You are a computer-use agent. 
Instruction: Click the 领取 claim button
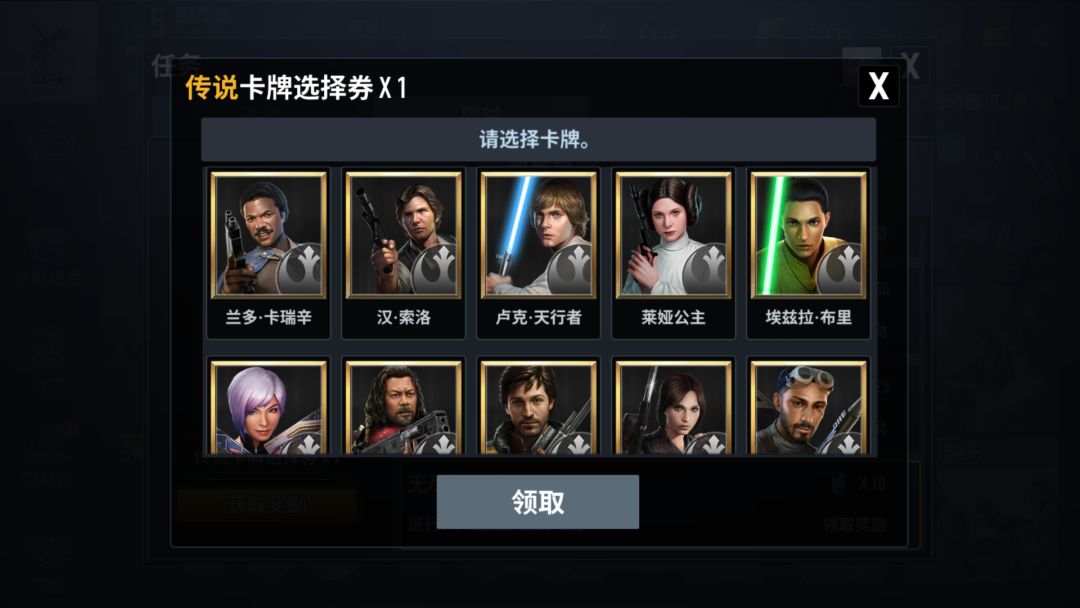click(x=538, y=502)
